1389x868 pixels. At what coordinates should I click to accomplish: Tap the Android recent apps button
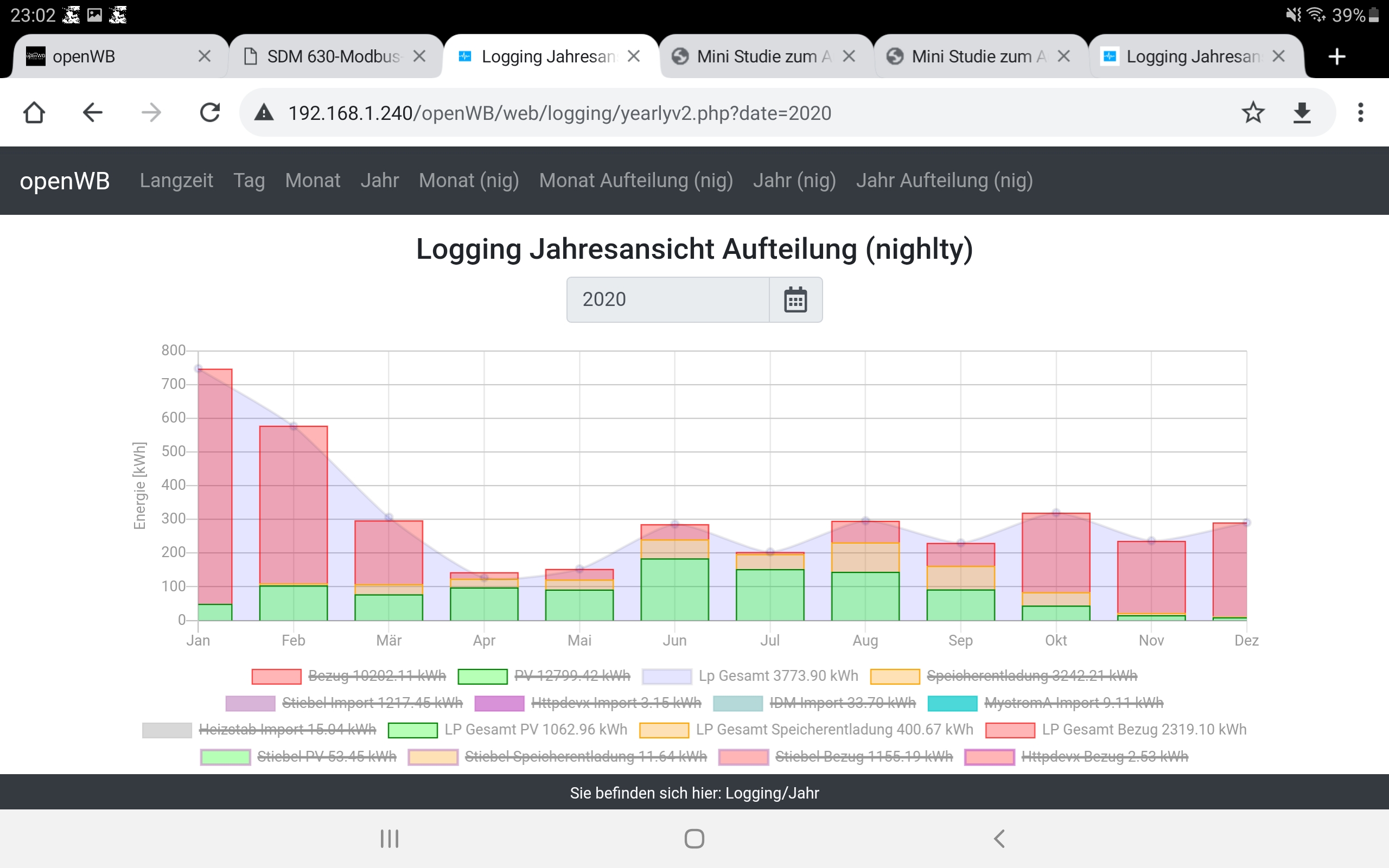tap(389, 838)
